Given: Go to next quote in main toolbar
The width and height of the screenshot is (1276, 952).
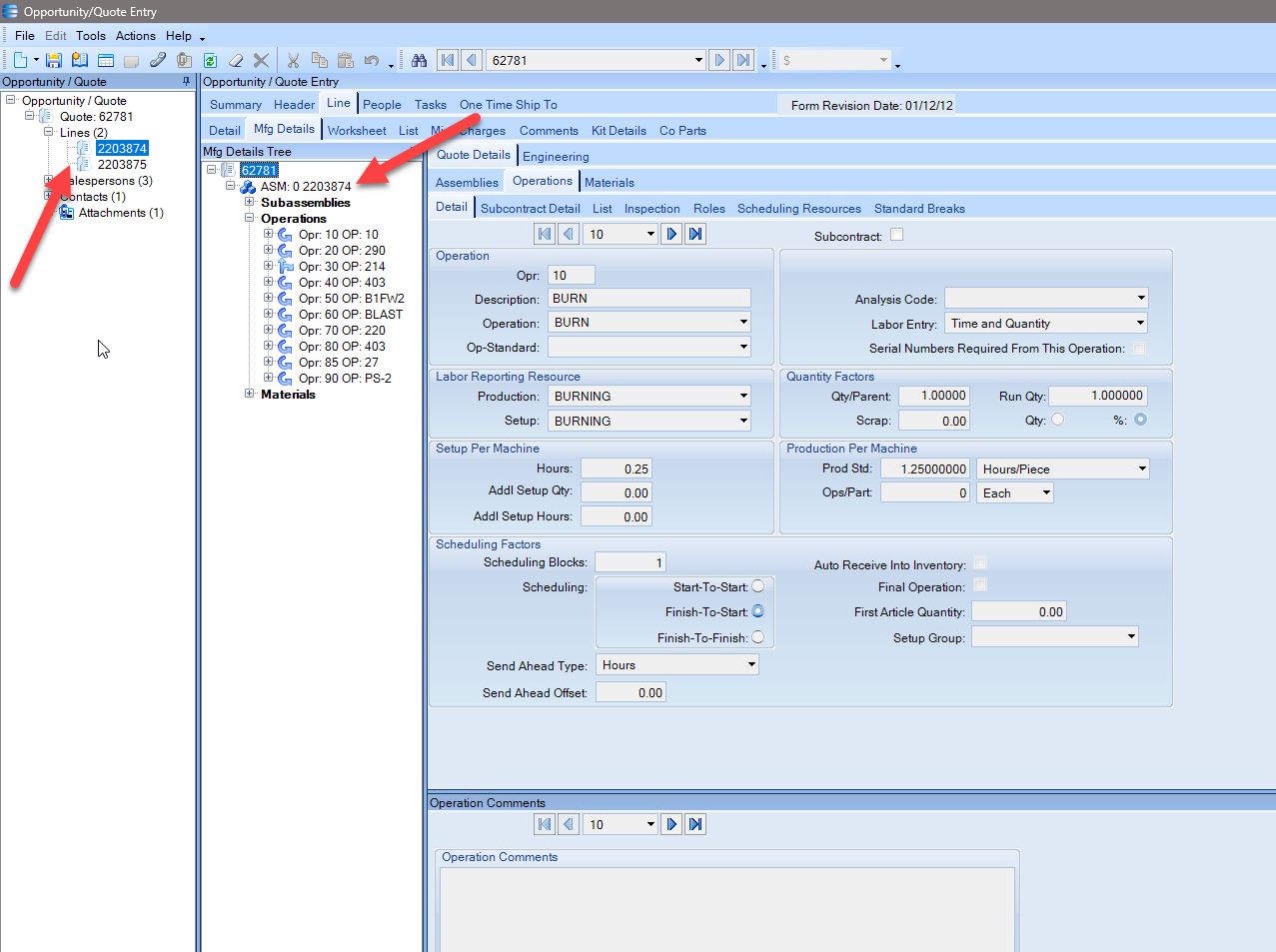Looking at the screenshot, I should (x=719, y=60).
